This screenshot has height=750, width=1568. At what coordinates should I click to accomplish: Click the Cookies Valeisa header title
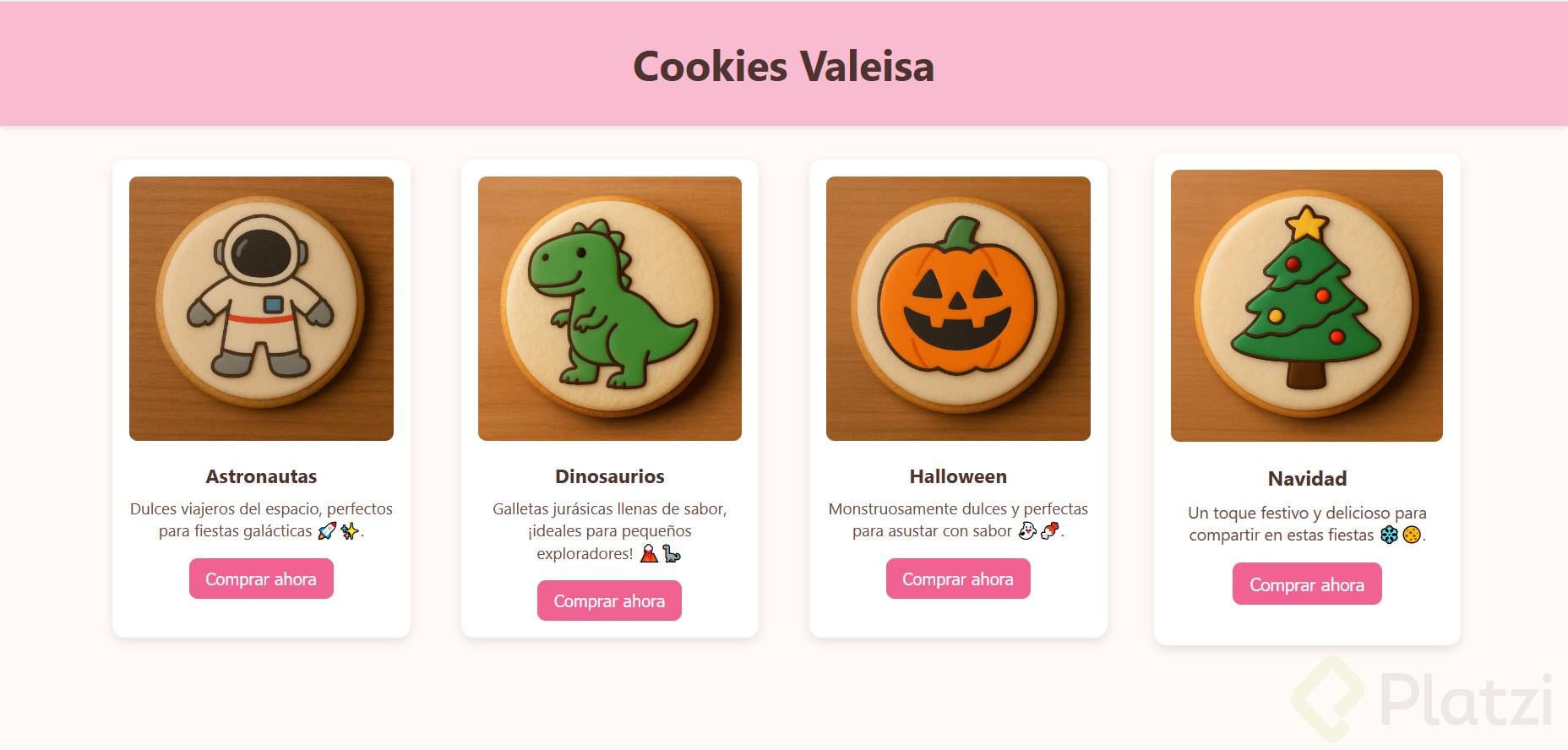784,66
